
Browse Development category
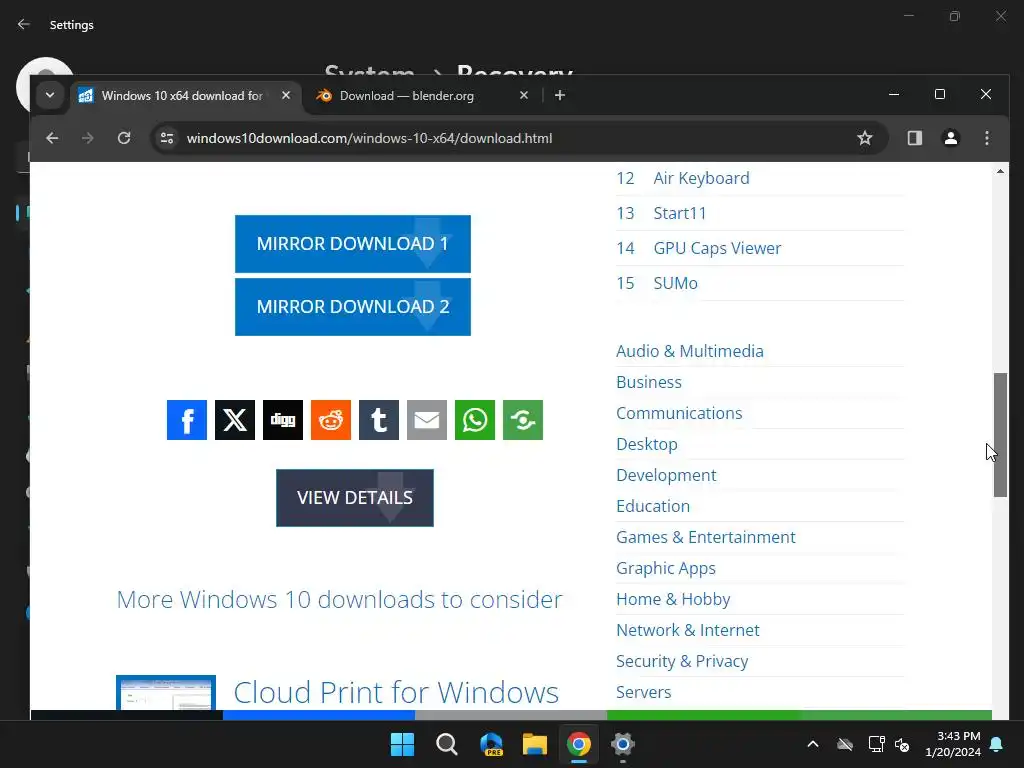click(x=666, y=475)
